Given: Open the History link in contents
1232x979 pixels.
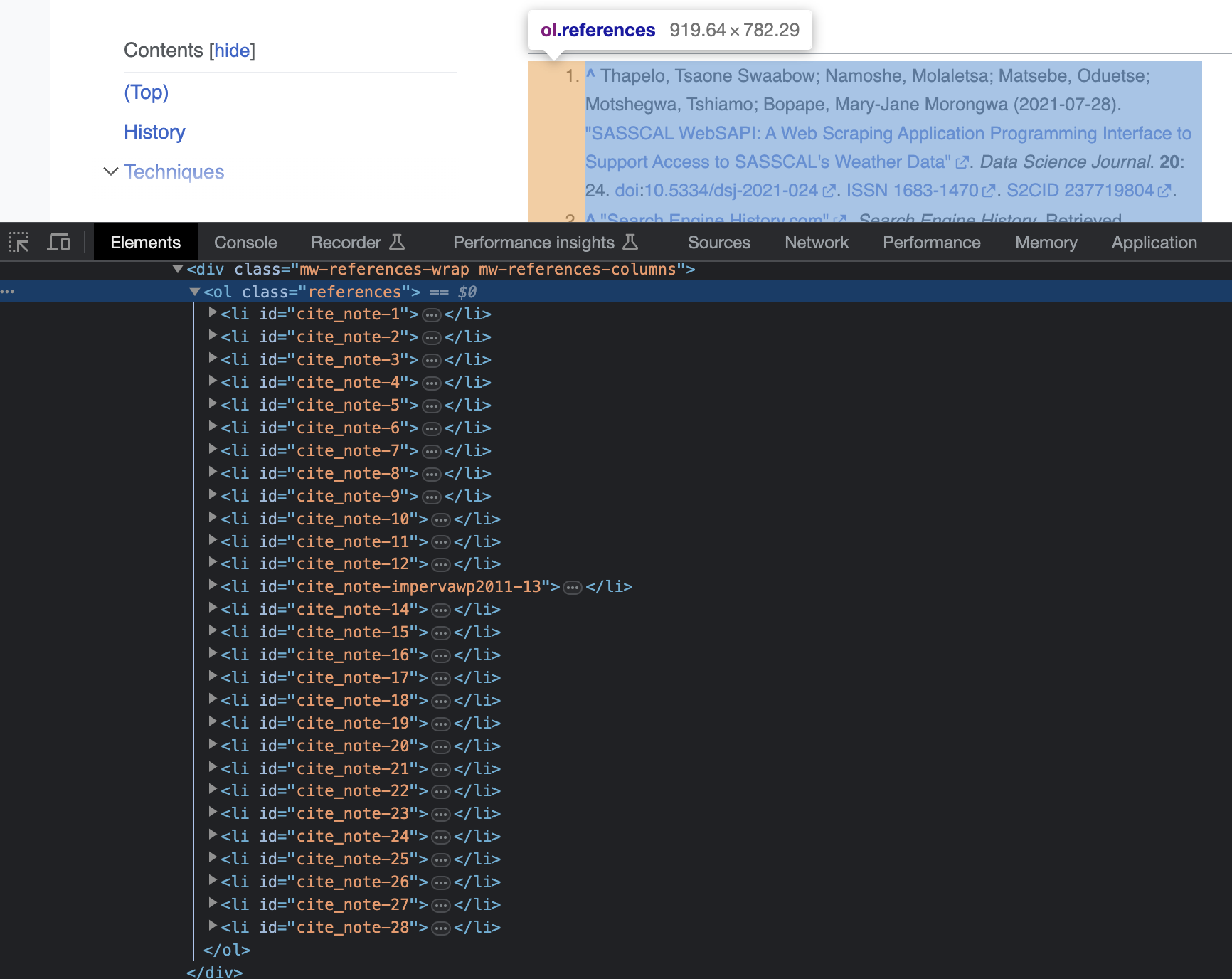Looking at the screenshot, I should coord(154,132).
